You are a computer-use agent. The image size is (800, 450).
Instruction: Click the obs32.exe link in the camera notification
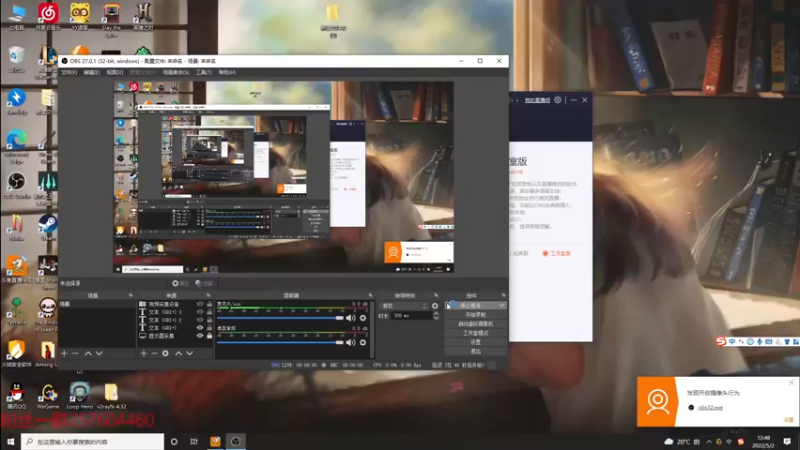[710, 408]
